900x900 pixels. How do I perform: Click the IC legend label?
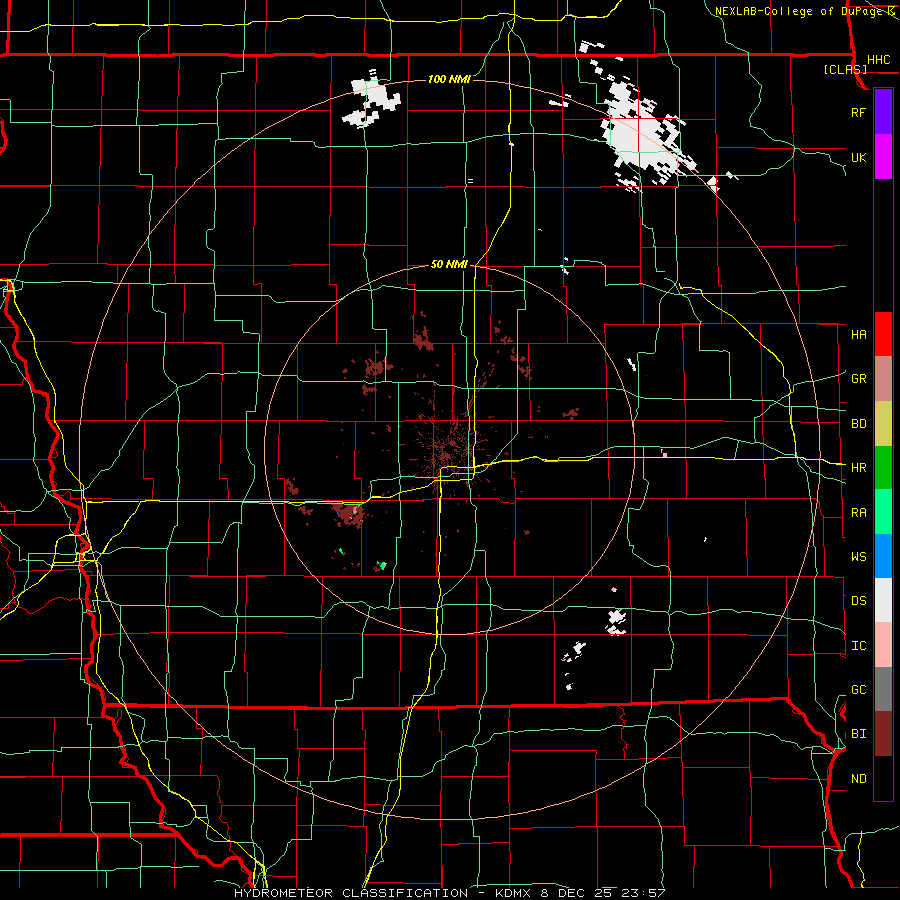point(859,646)
